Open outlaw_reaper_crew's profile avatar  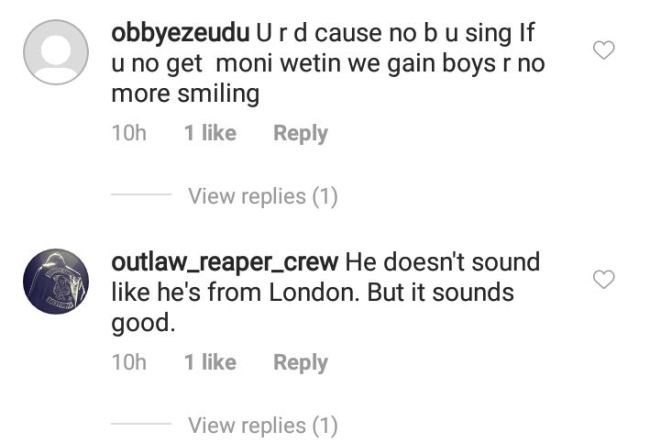click(x=55, y=282)
